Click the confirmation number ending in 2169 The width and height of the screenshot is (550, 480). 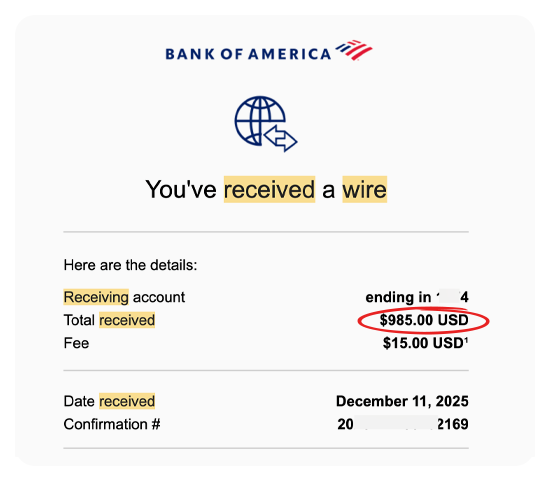click(403, 424)
